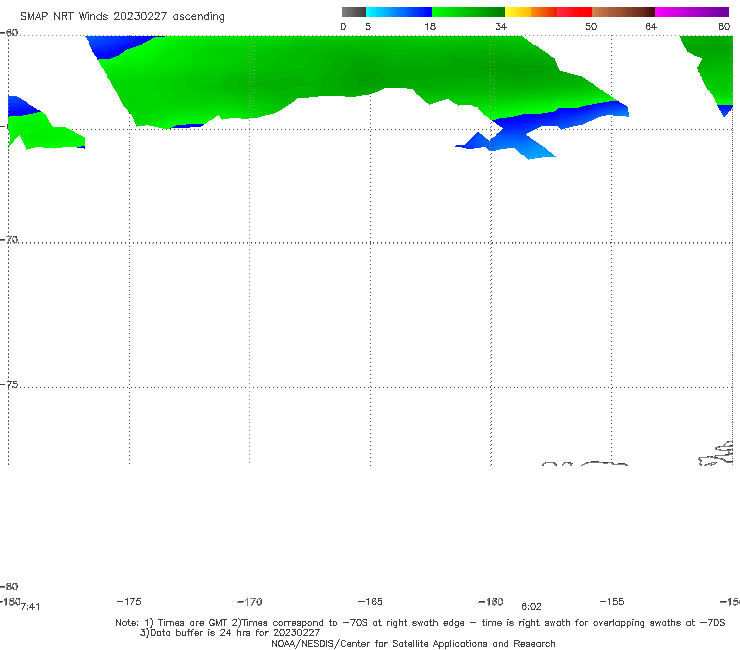This screenshot has height=650, width=740.
Task: Select the red color bar segment
Action: click(x=574, y=12)
